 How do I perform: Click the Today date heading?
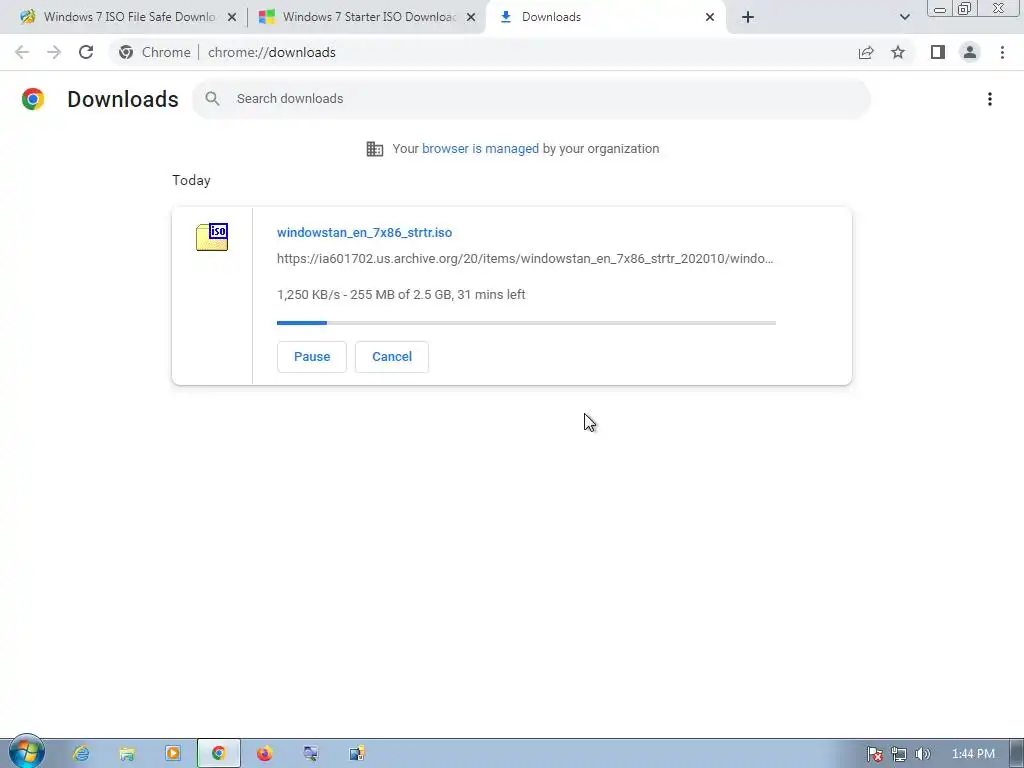[x=191, y=180]
